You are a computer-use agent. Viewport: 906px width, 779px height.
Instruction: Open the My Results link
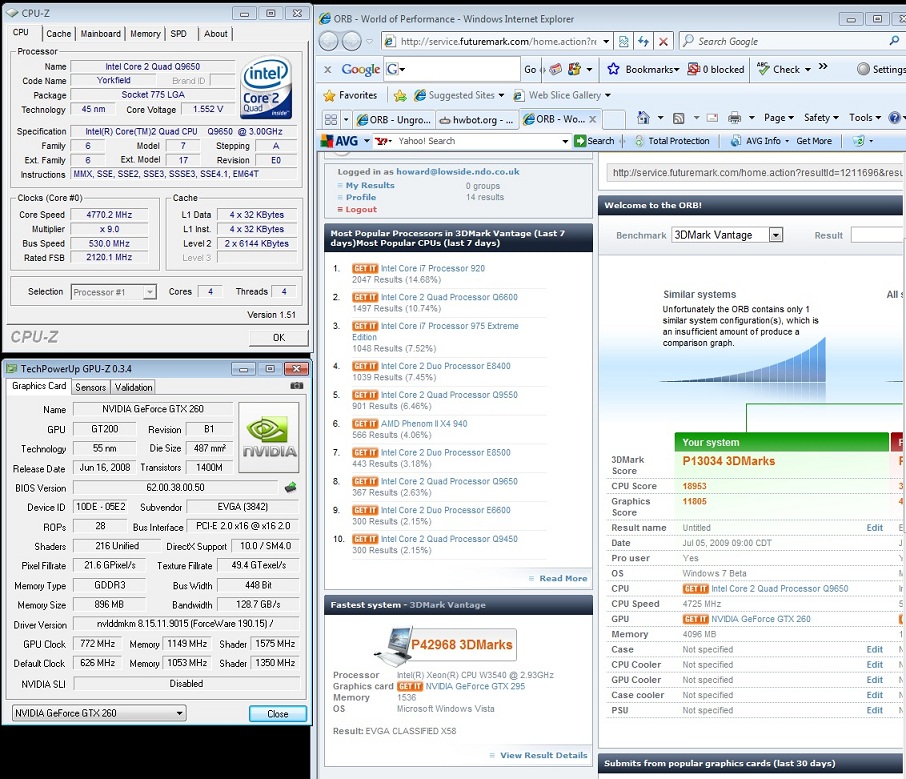370,186
